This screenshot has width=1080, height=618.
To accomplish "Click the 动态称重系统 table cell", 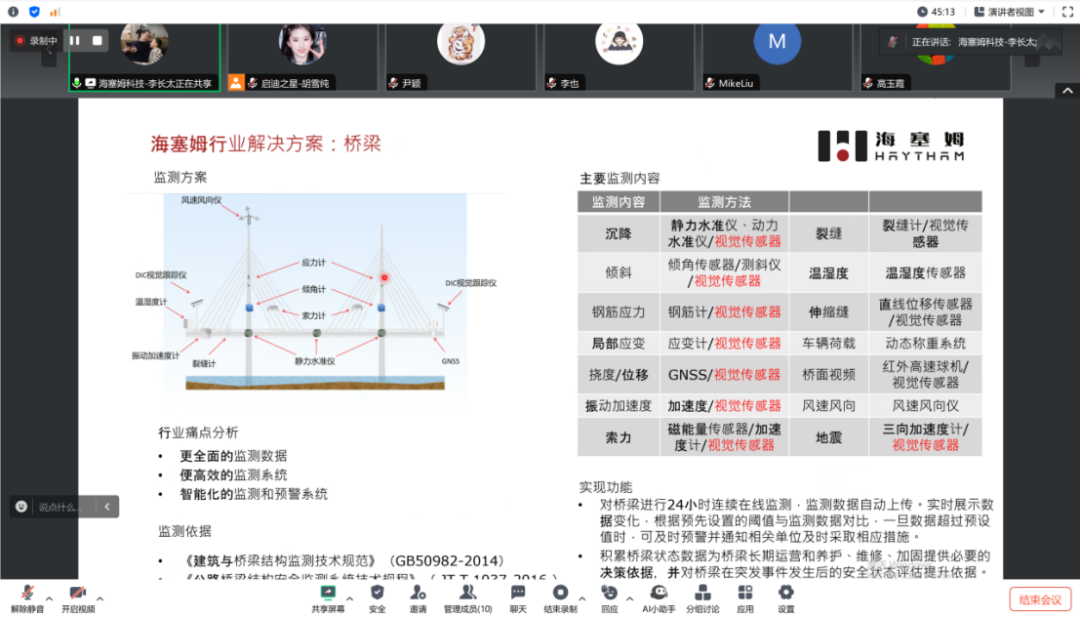I will point(925,343).
